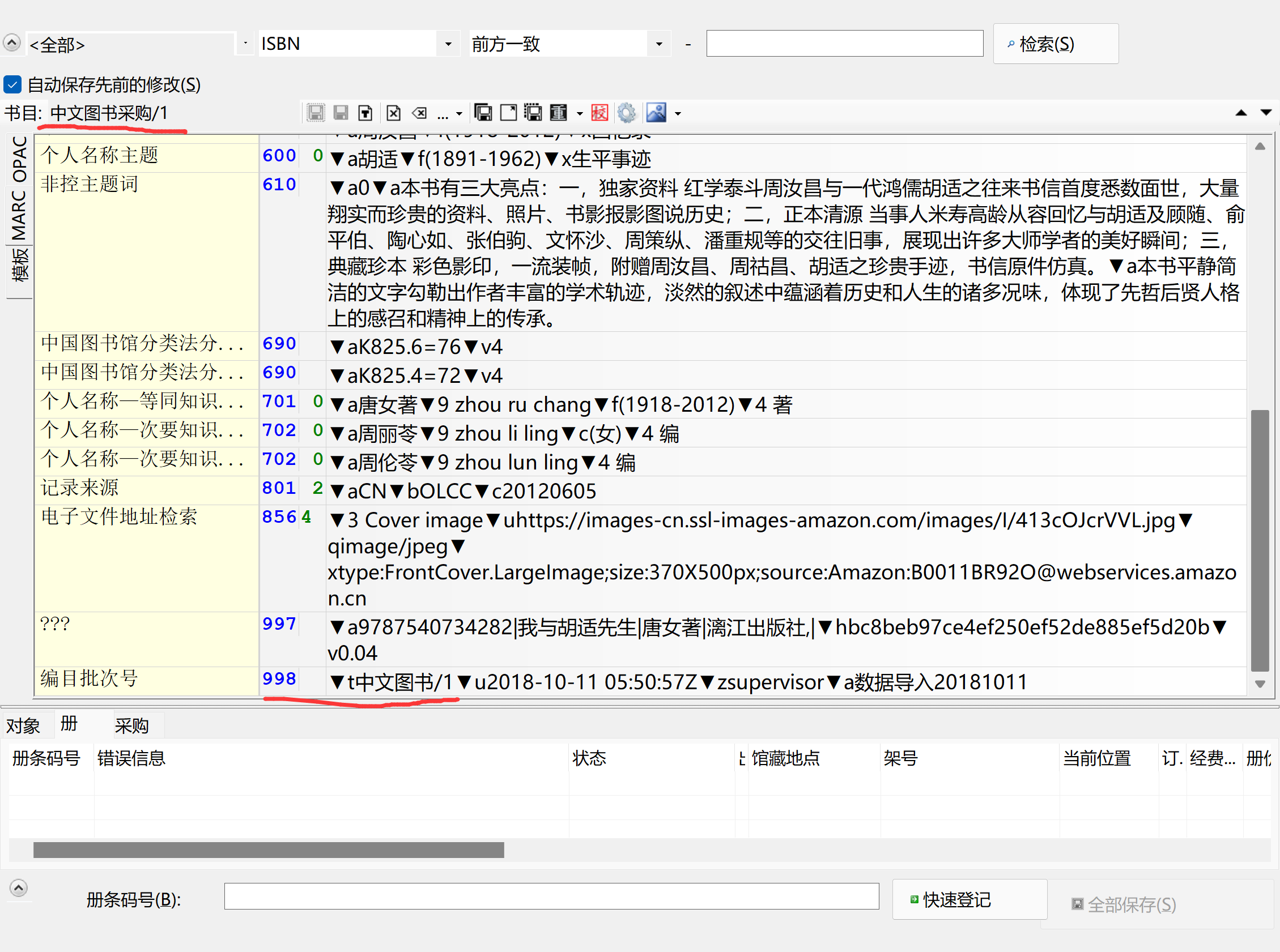Screen dimensions: 1280x952
Task: Open the ISBN search field dropdown
Action: click(x=448, y=44)
